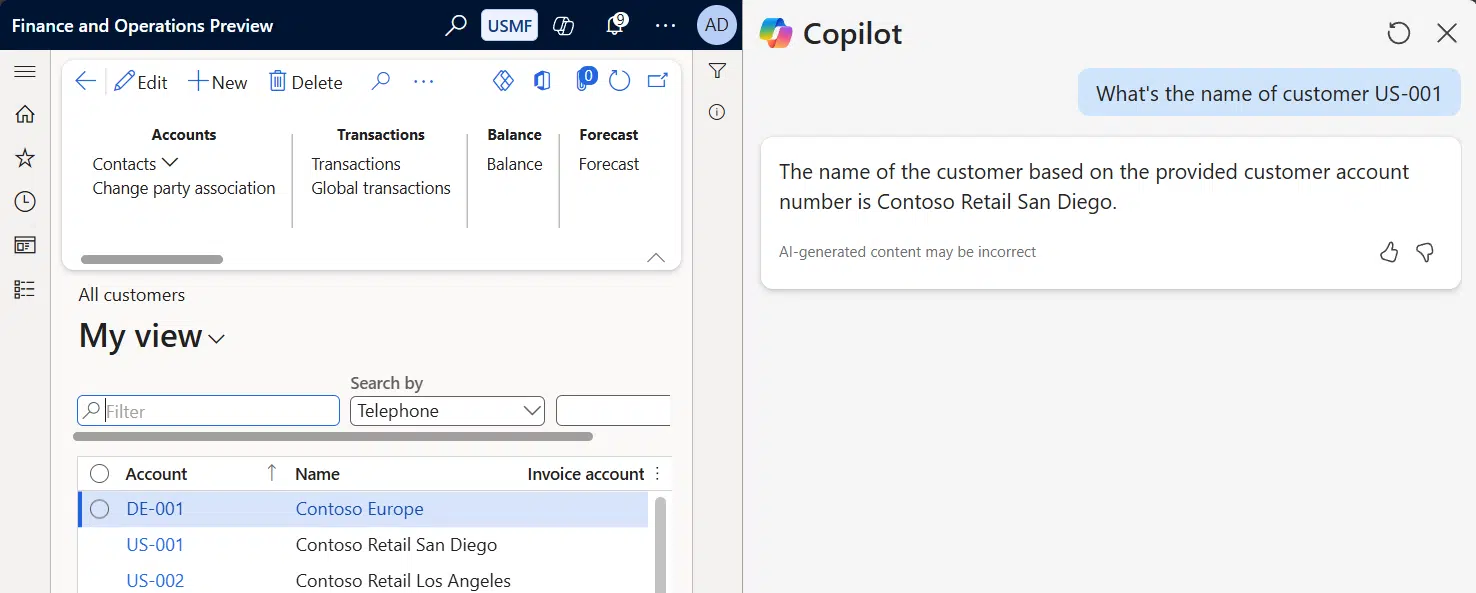Expand the Contacts dropdown under Accounts
The height and width of the screenshot is (593, 1476).
(x=170, y=163)
